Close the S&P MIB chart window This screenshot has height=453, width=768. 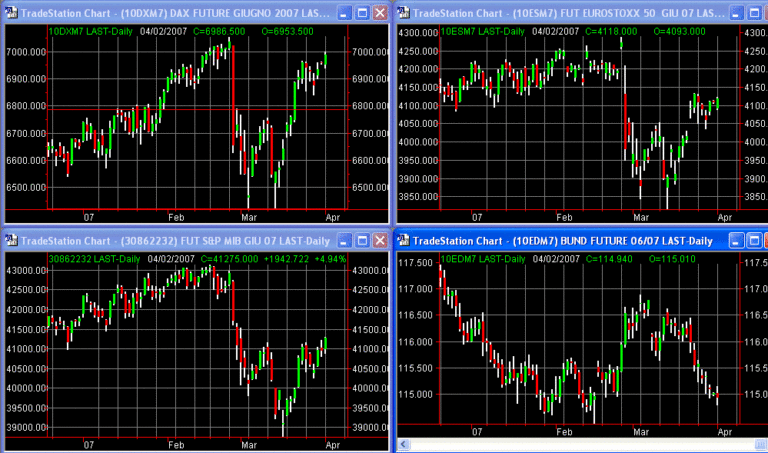coord(379,240)
